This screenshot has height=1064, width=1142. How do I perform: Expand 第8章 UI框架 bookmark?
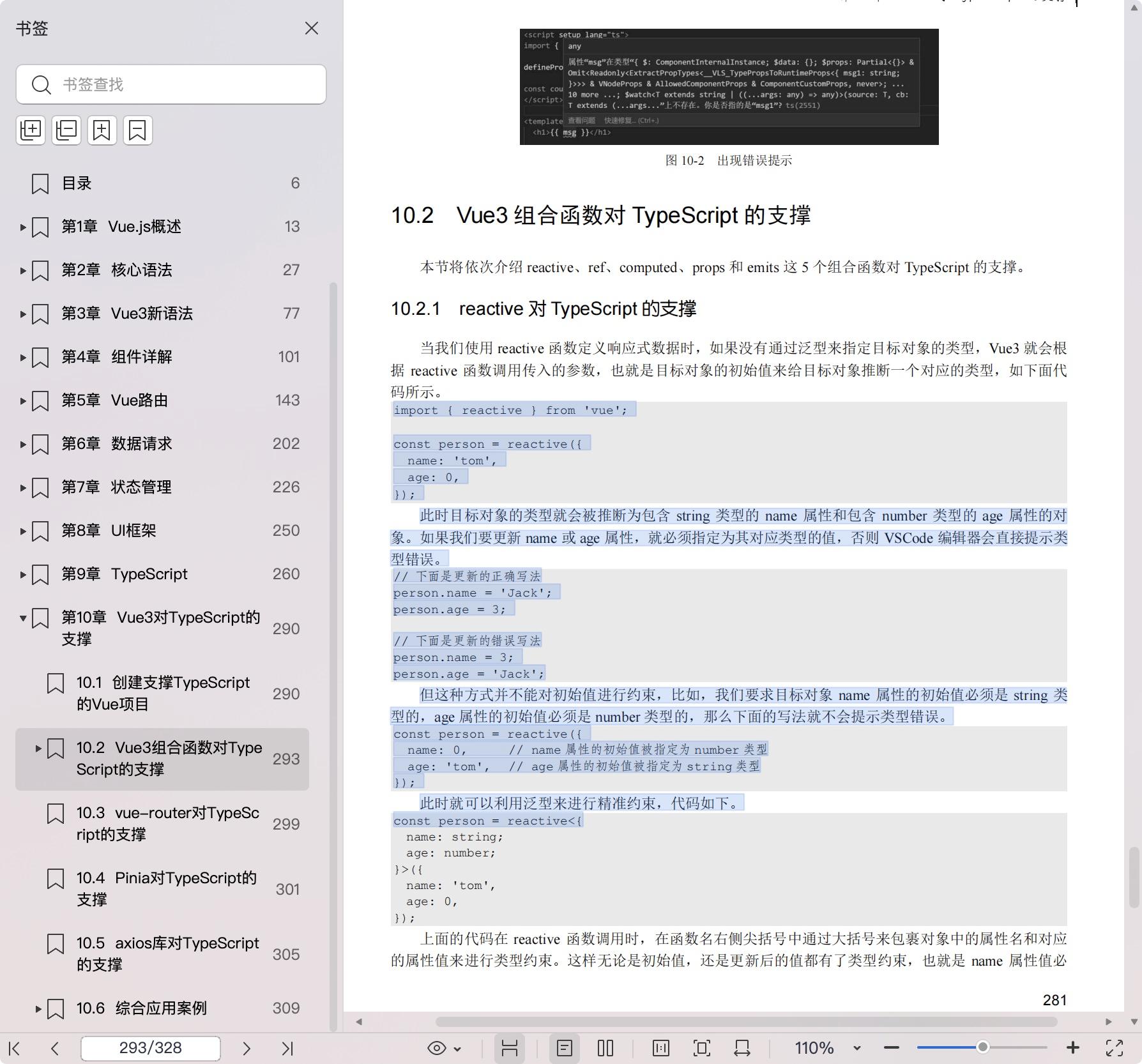[x=23, y=531]
